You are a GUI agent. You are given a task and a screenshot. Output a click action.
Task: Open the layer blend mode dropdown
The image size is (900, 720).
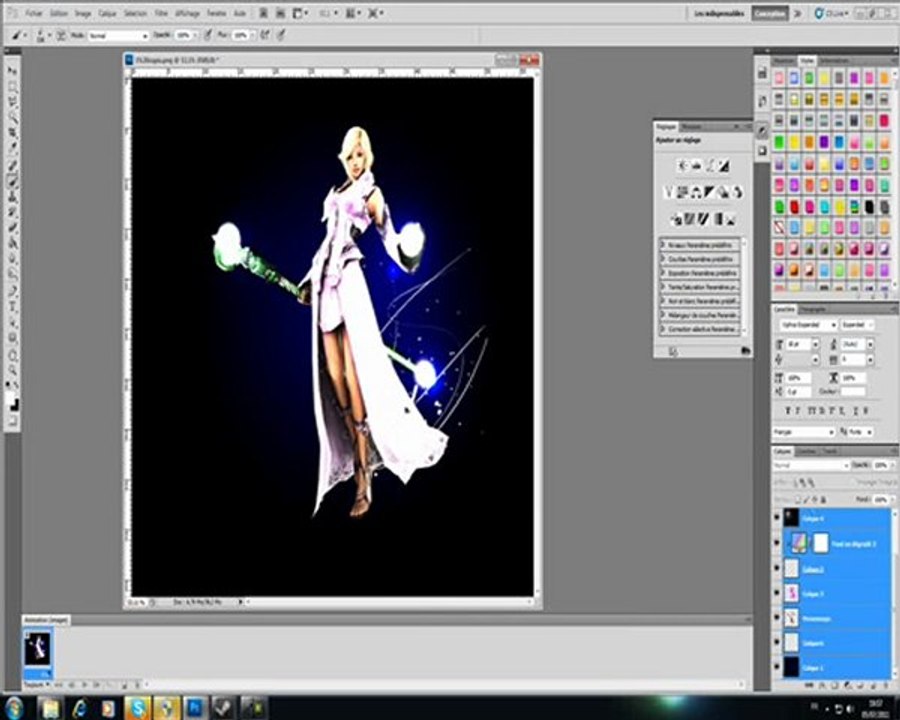pos(810,465)
